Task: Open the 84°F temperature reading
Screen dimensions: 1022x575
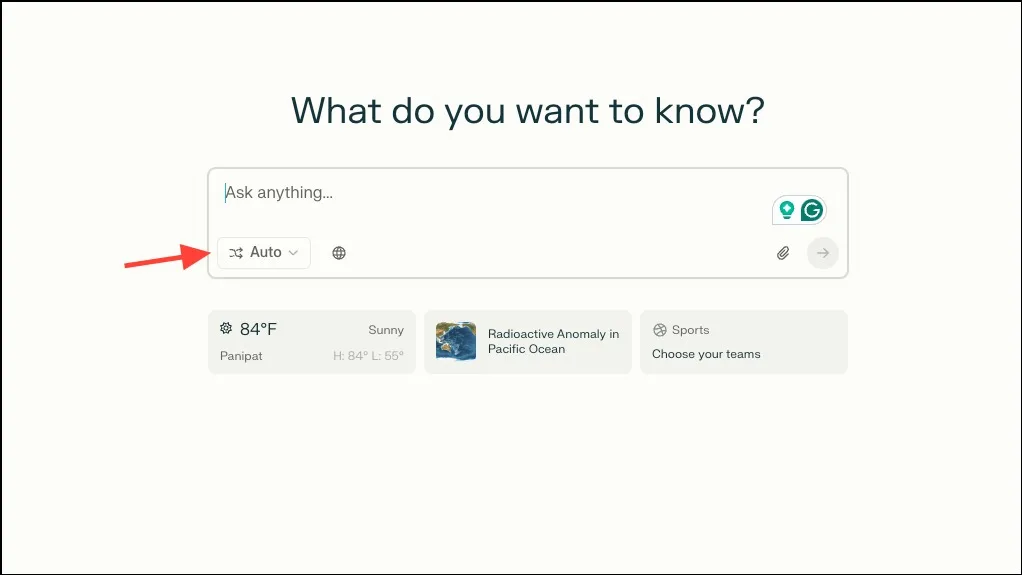Action: (258, 329)
